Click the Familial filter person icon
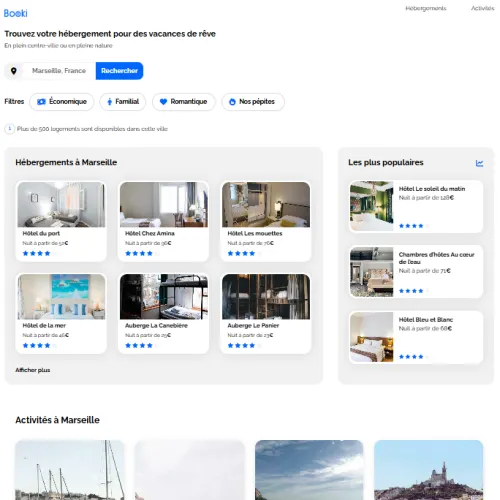Screen dimensions: 500x500 [109, 102]
